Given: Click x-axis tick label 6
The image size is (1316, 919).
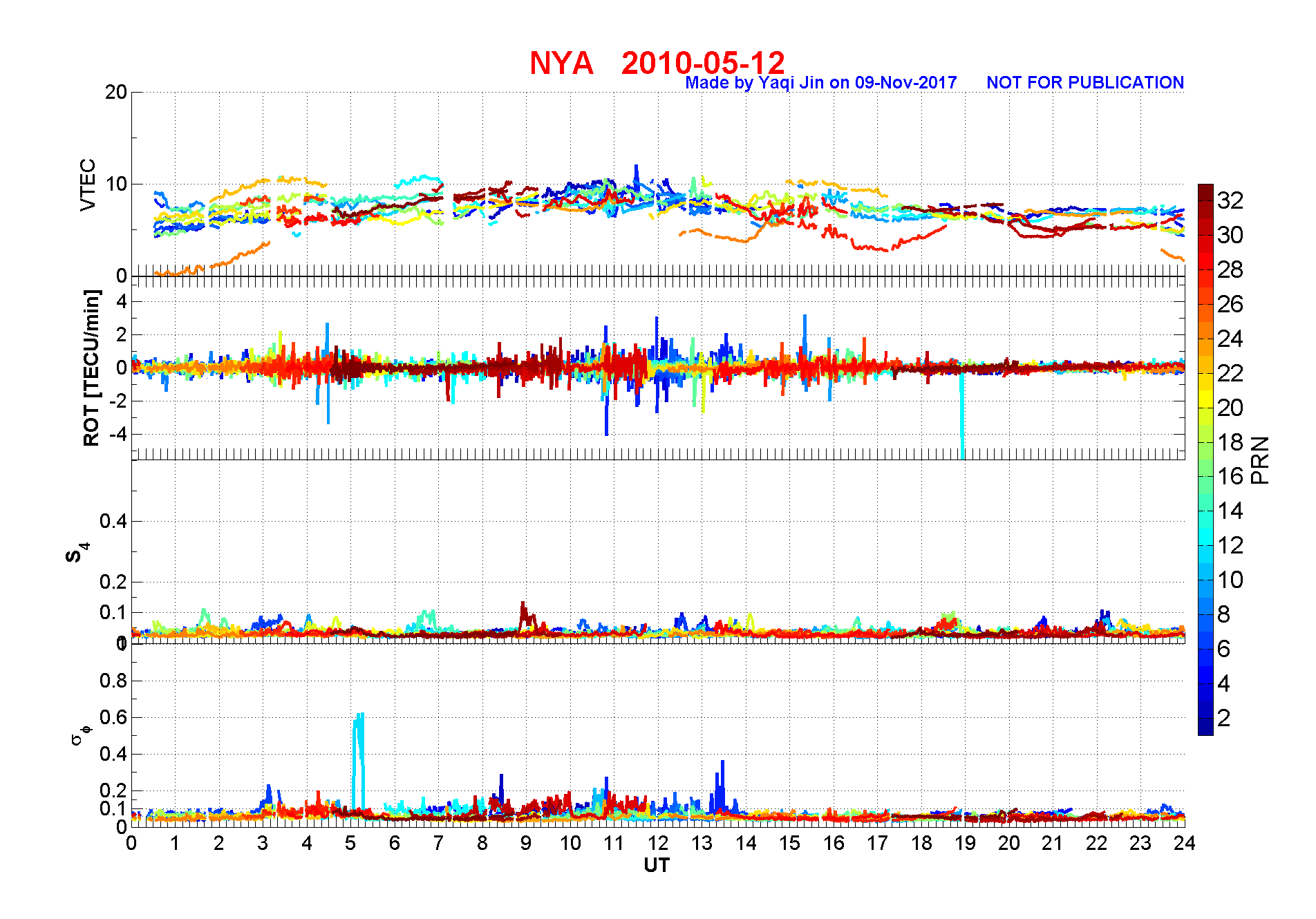Looking at the screenshot, I should (395, 843).
